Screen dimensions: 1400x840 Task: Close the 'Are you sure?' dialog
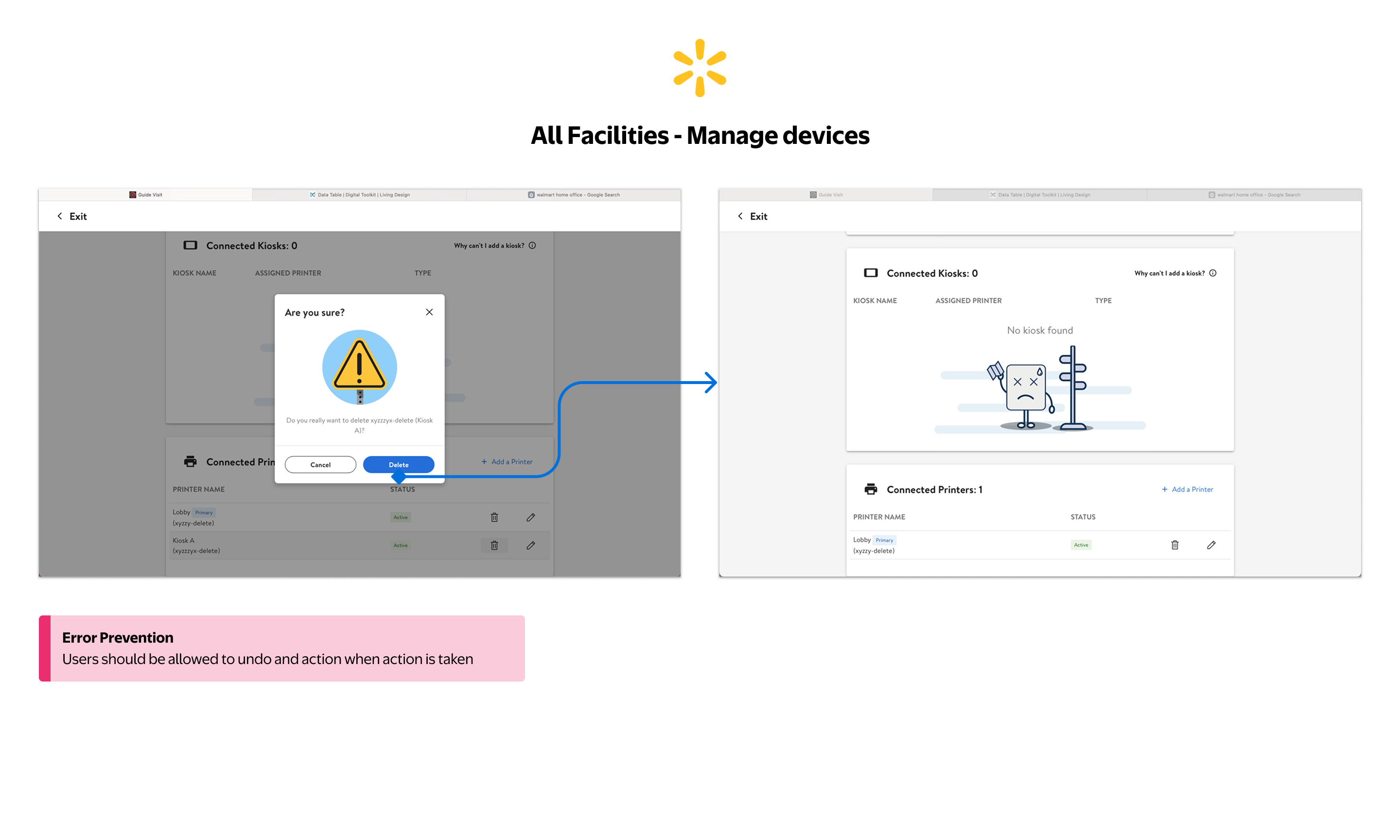coord(430,312)
